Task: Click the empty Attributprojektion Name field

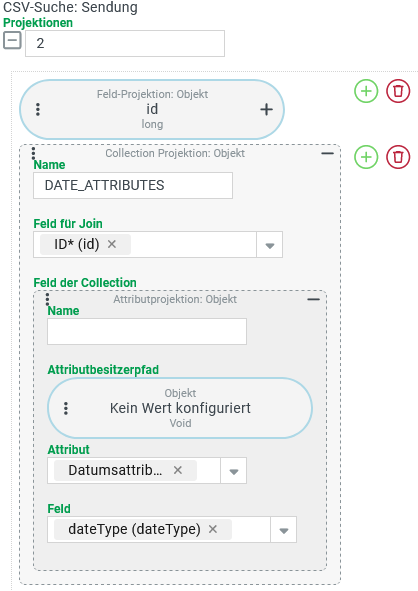Action: click(147, 331)
